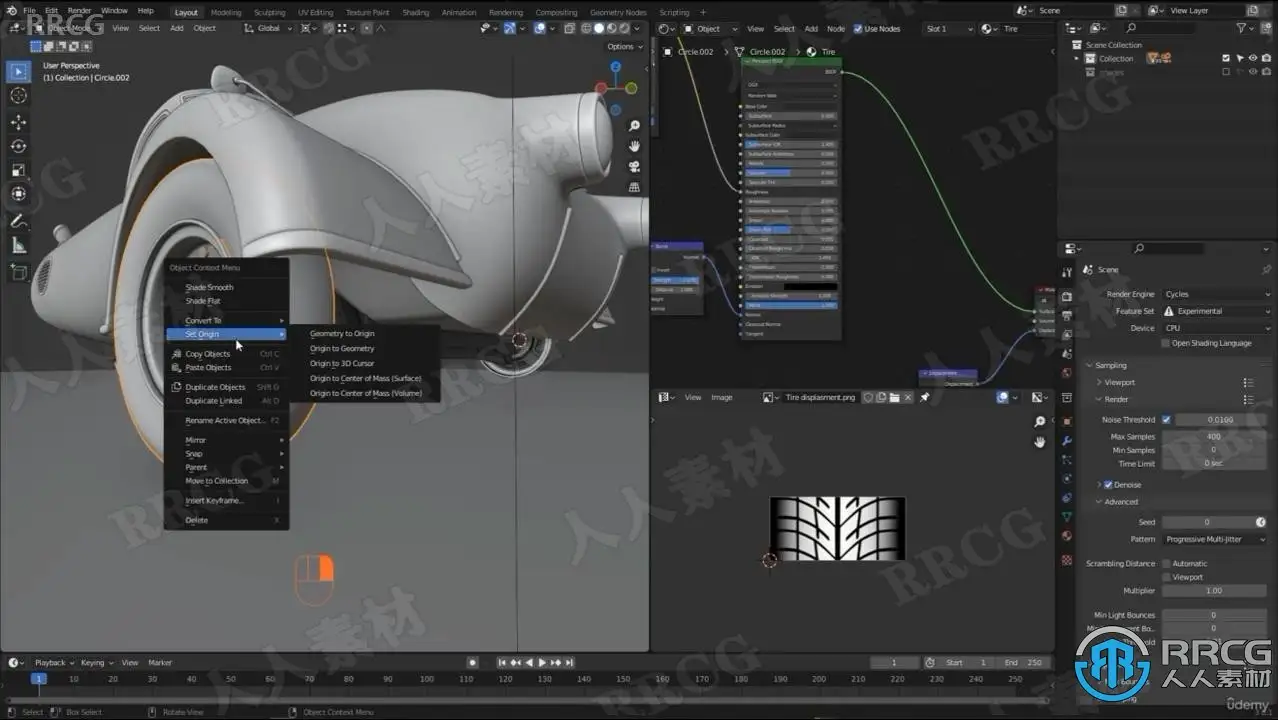This screenshot has width=1278, height=720.
Task: Click frame 100 on timeline ruler
Action: pos(427,679)
